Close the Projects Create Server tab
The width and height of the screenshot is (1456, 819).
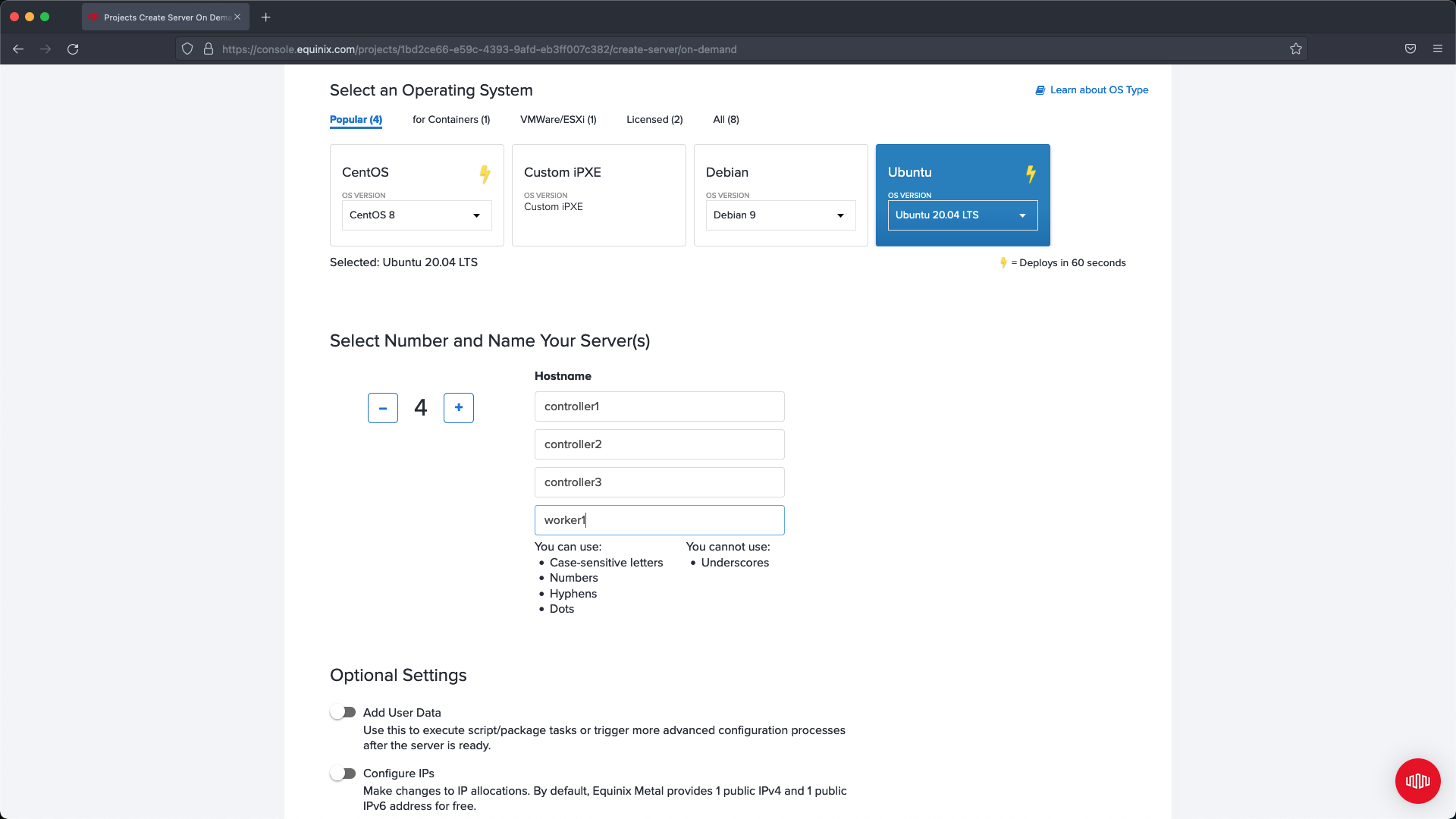[x=237, y=17]
